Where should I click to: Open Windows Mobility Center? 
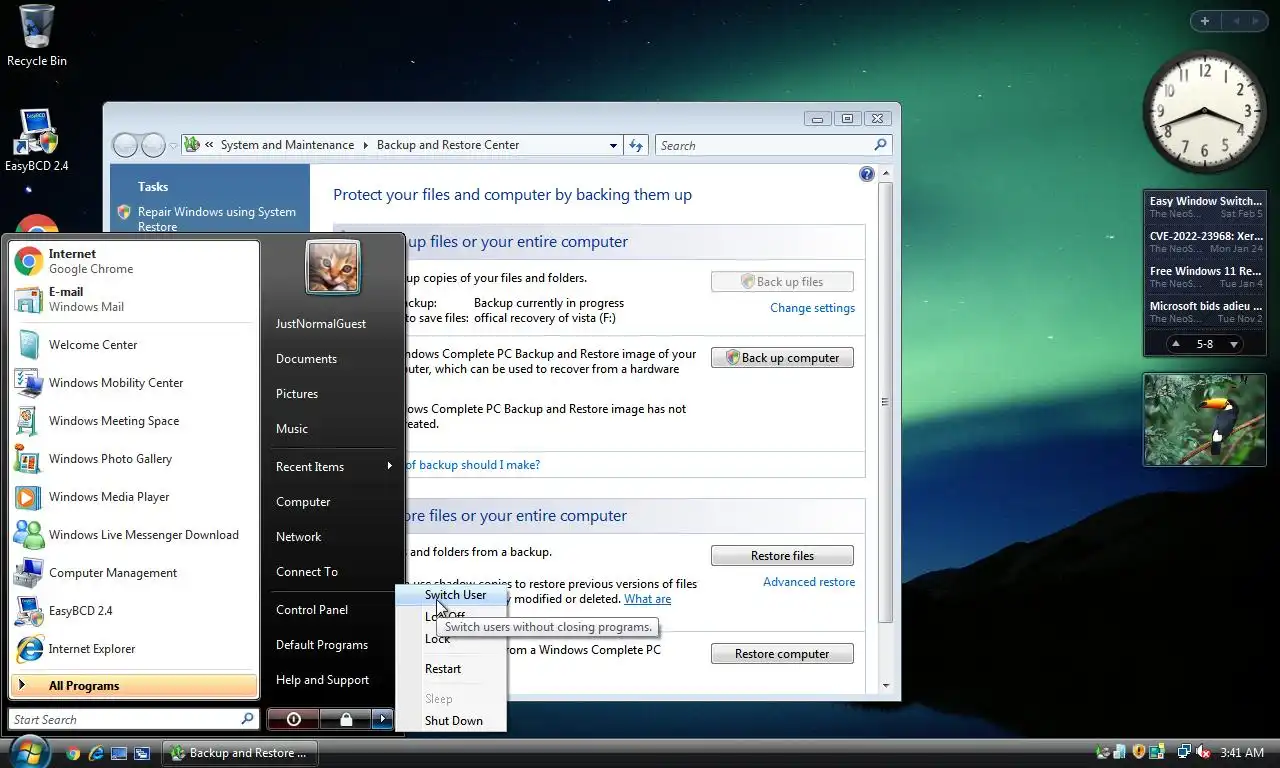[134, 383]
